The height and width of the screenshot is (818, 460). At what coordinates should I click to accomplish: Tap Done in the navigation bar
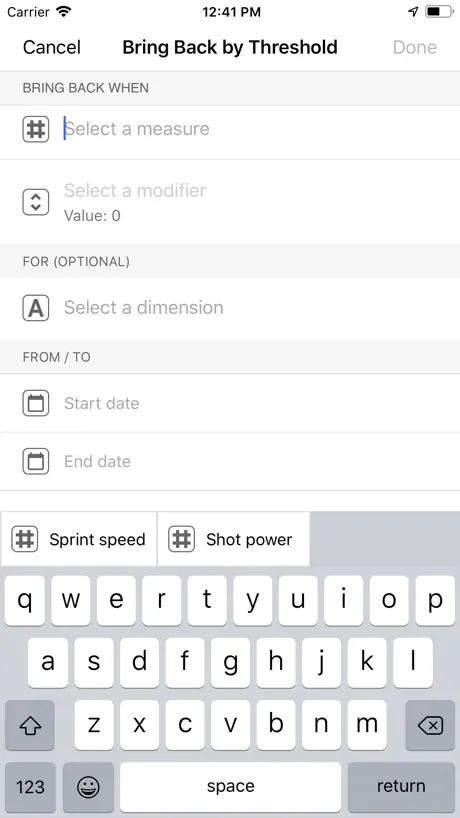point(415,47)
